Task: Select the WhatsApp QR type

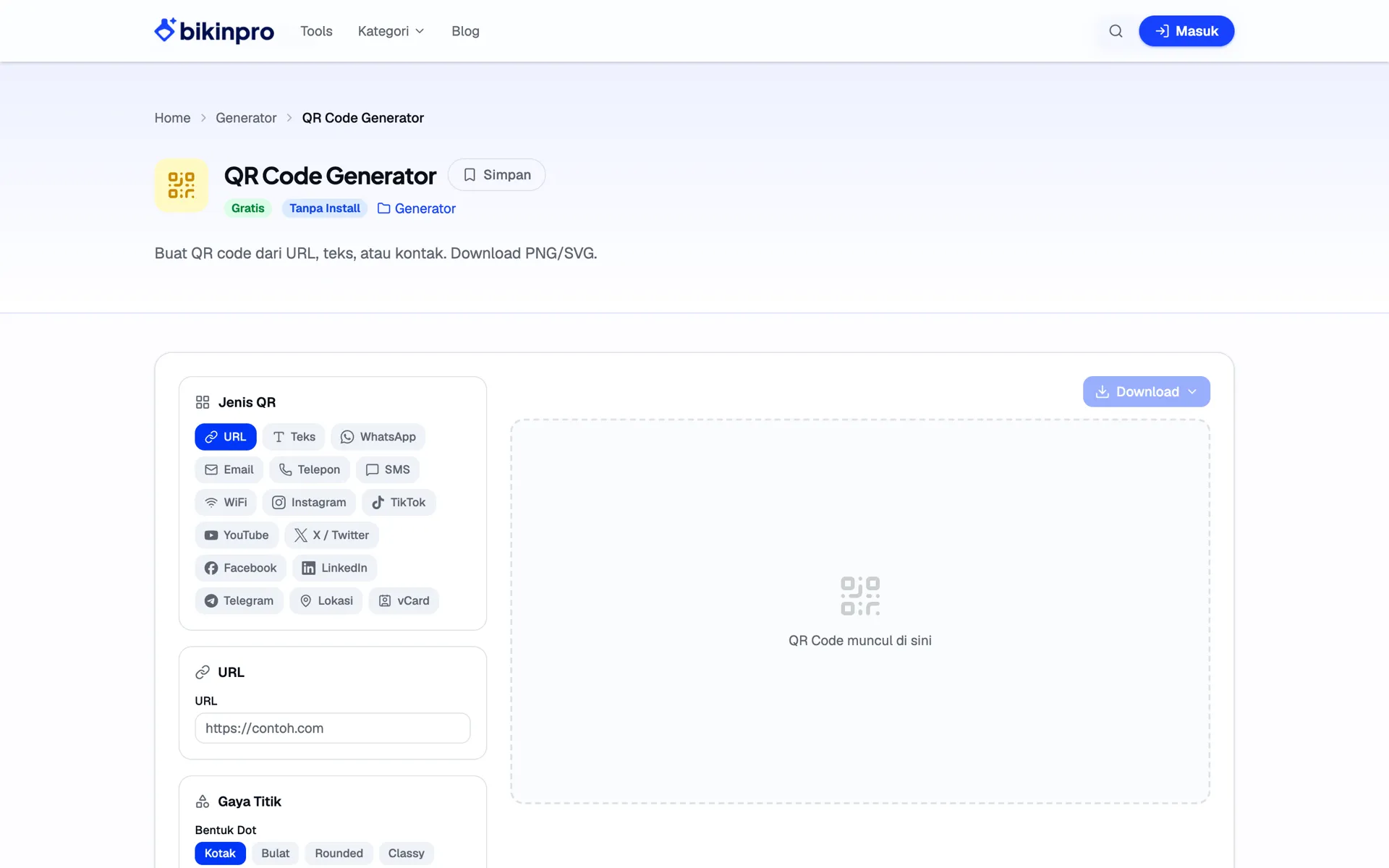Action: pyautogui.click(x=378, y=437)
